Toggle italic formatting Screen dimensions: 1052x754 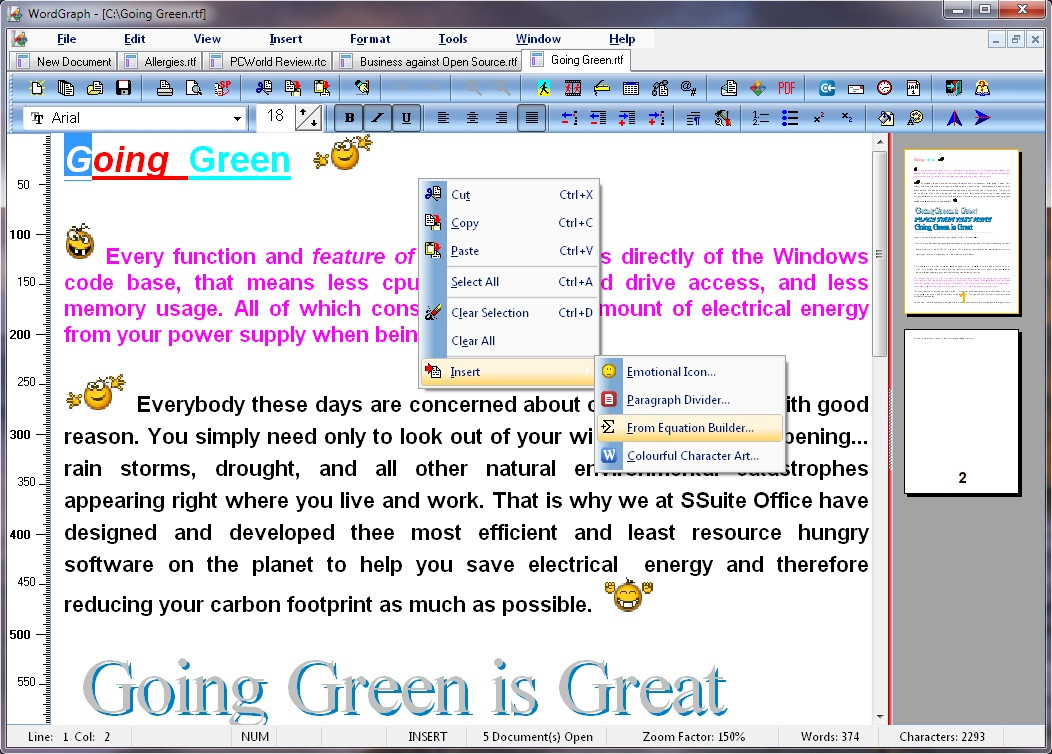(x=377, y=118)
